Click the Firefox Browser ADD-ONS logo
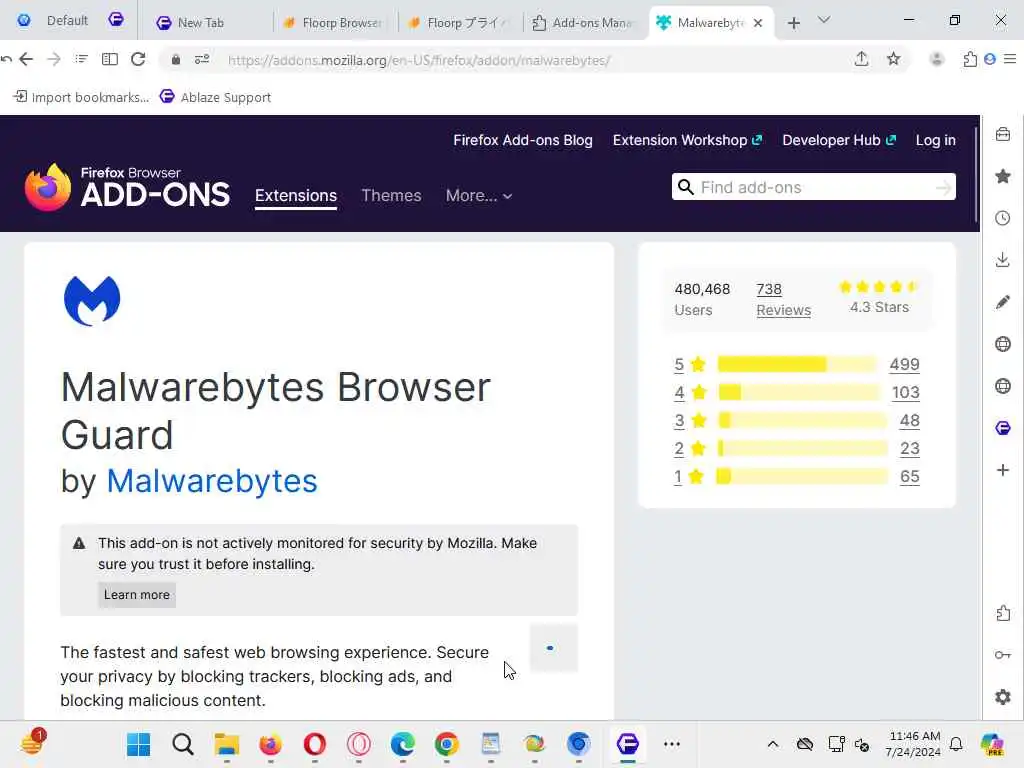The image size is (1024, 768). click(x=127, y=187)
